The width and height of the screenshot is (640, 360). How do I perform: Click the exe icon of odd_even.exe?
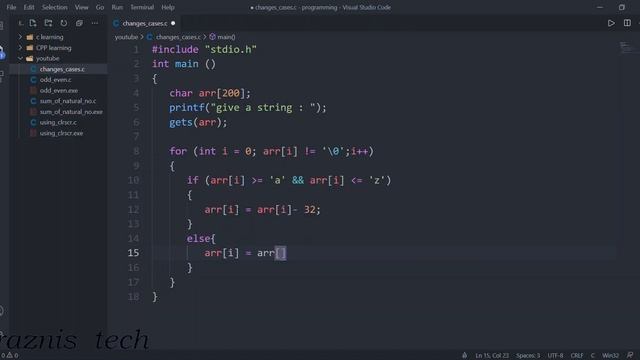click(x=33, y=90)
